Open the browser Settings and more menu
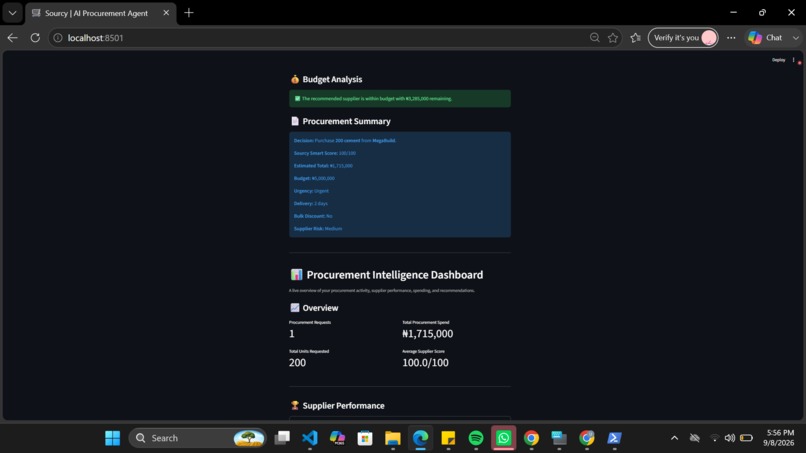The image size is (806, 453). point(731,38)
